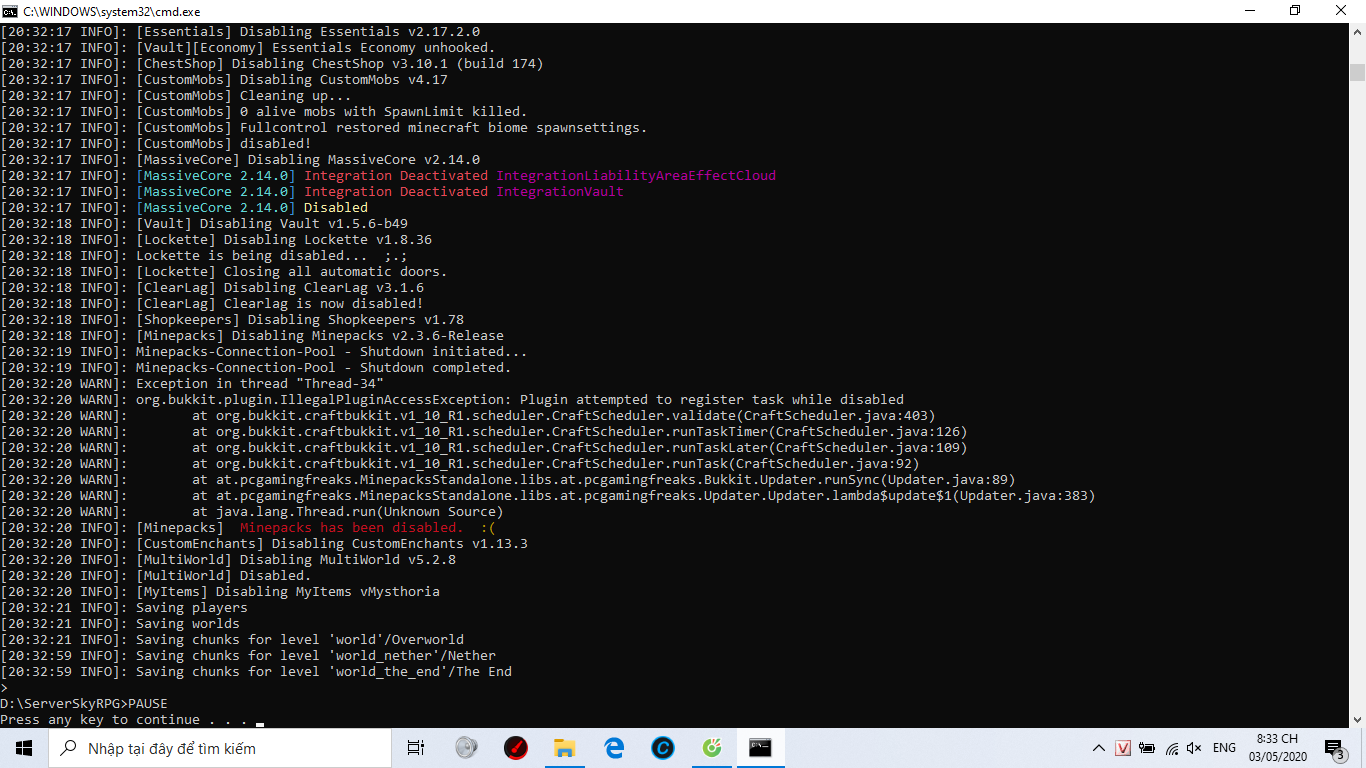This screenshot has width=1366, height=768.
Task: Click 'Disabling MyItems vMysthoria' line
Action: tap(220, 591)
